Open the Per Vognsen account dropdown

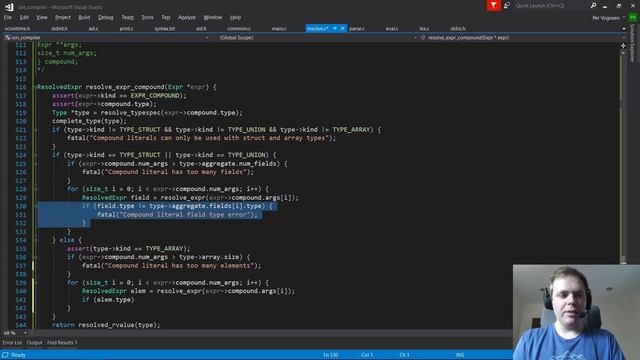click(608, 18)
